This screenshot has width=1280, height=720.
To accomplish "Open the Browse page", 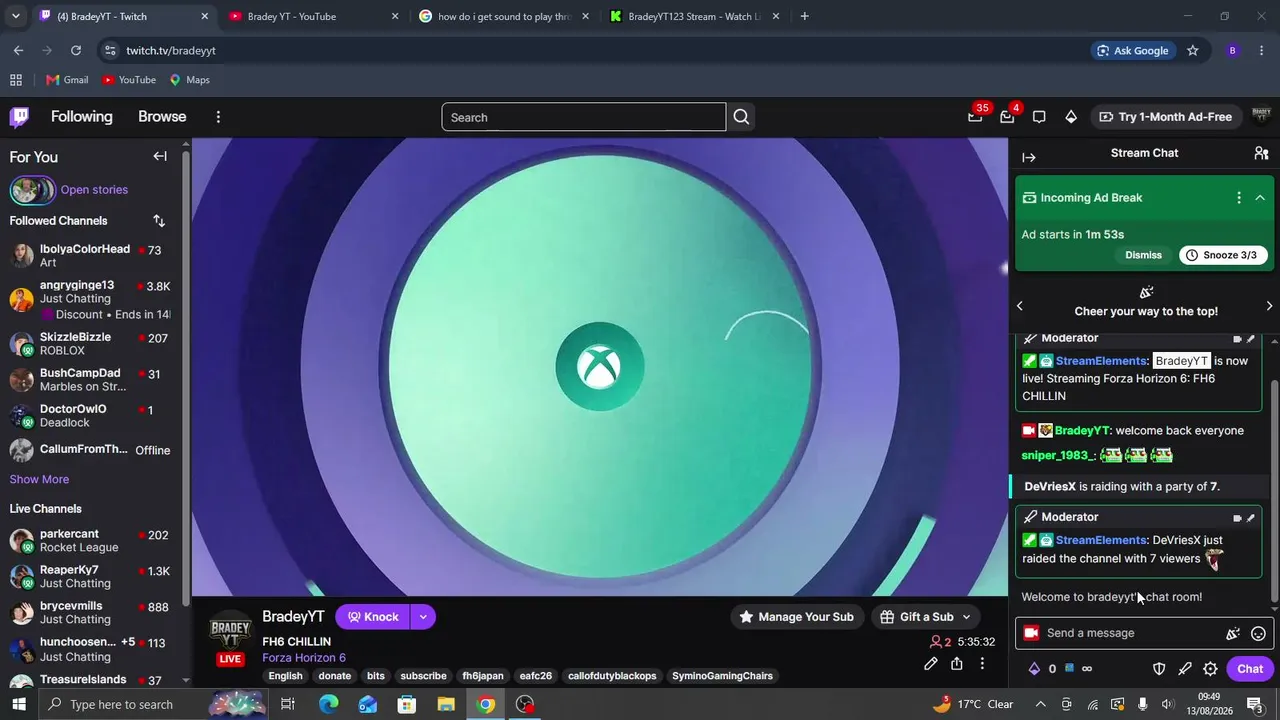I will [x=162, y=117].
